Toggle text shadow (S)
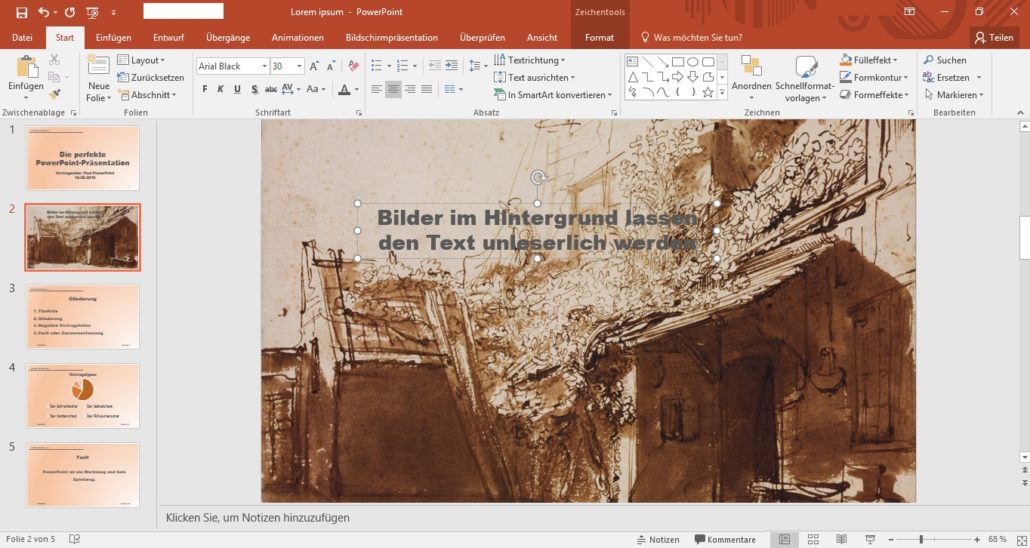Viewport: 1030px width, 548px height. tap(254, 89)
